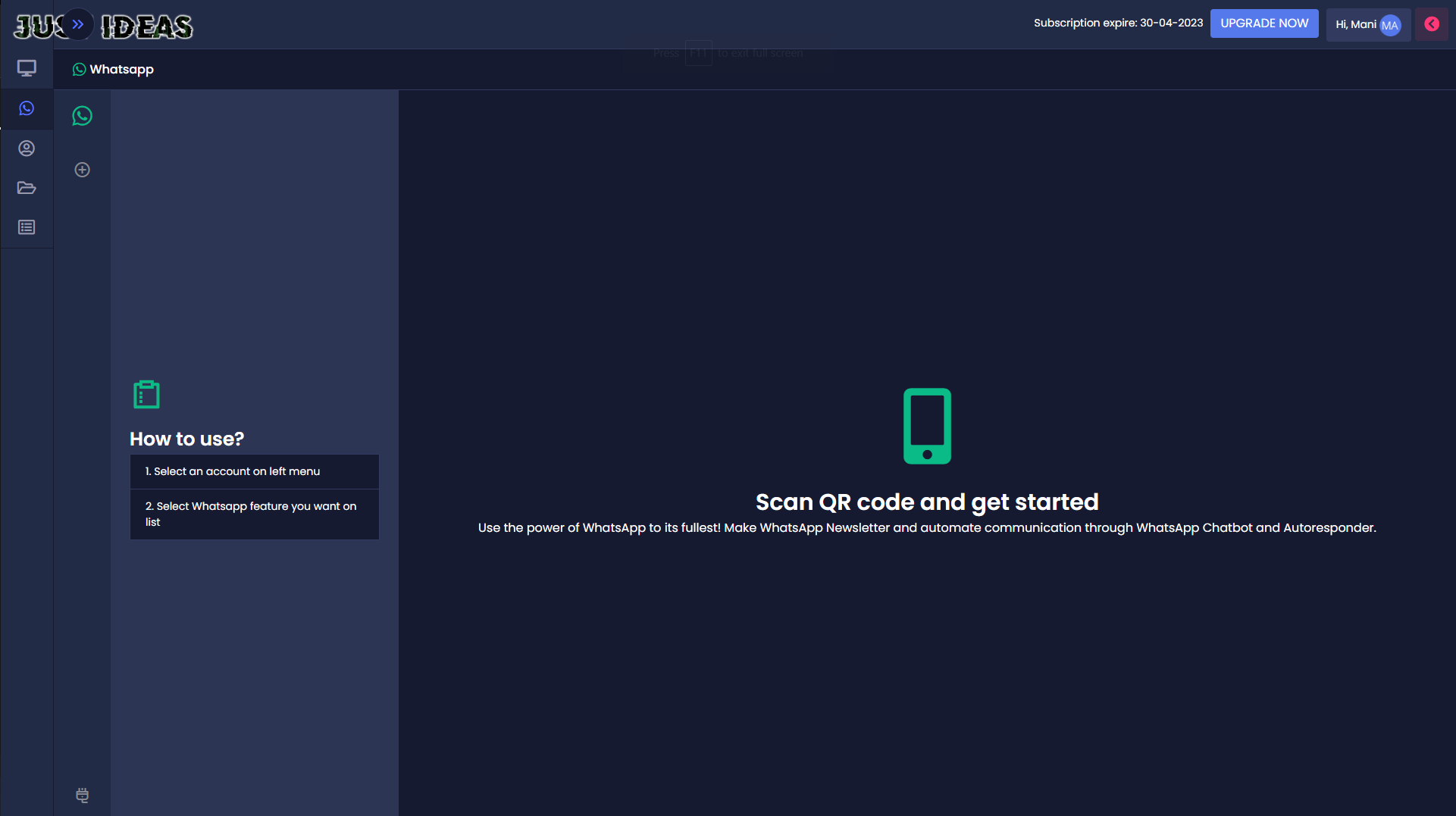Open the list icon in left sidebar
The width and height of the screenshot is (1456, 816).
point(27,227)
